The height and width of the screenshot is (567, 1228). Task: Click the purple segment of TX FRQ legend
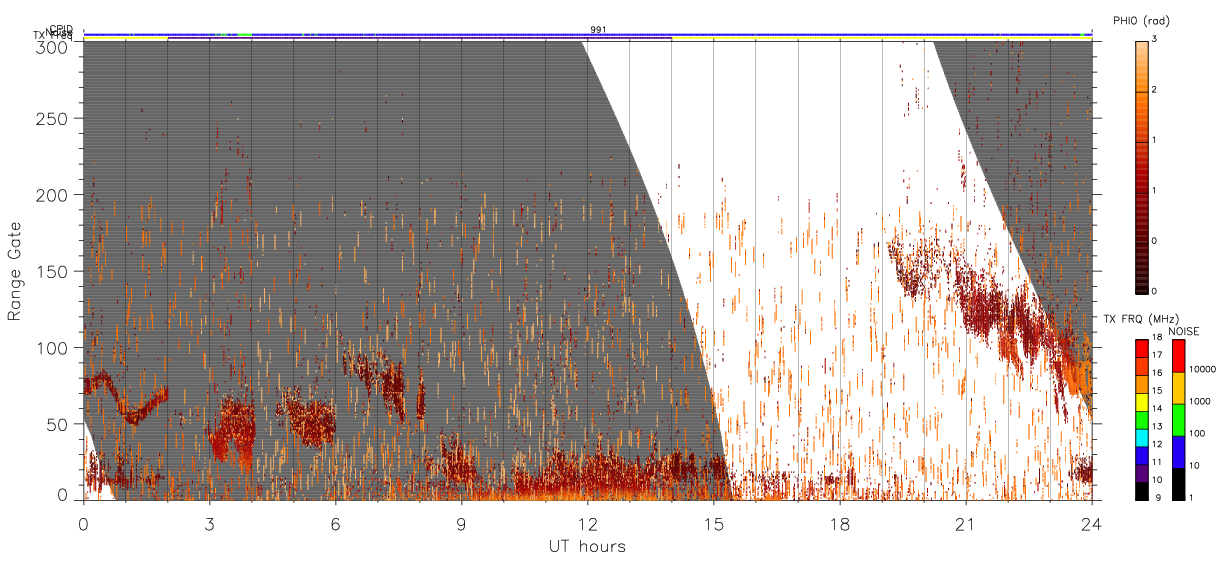pos(1141,473)
